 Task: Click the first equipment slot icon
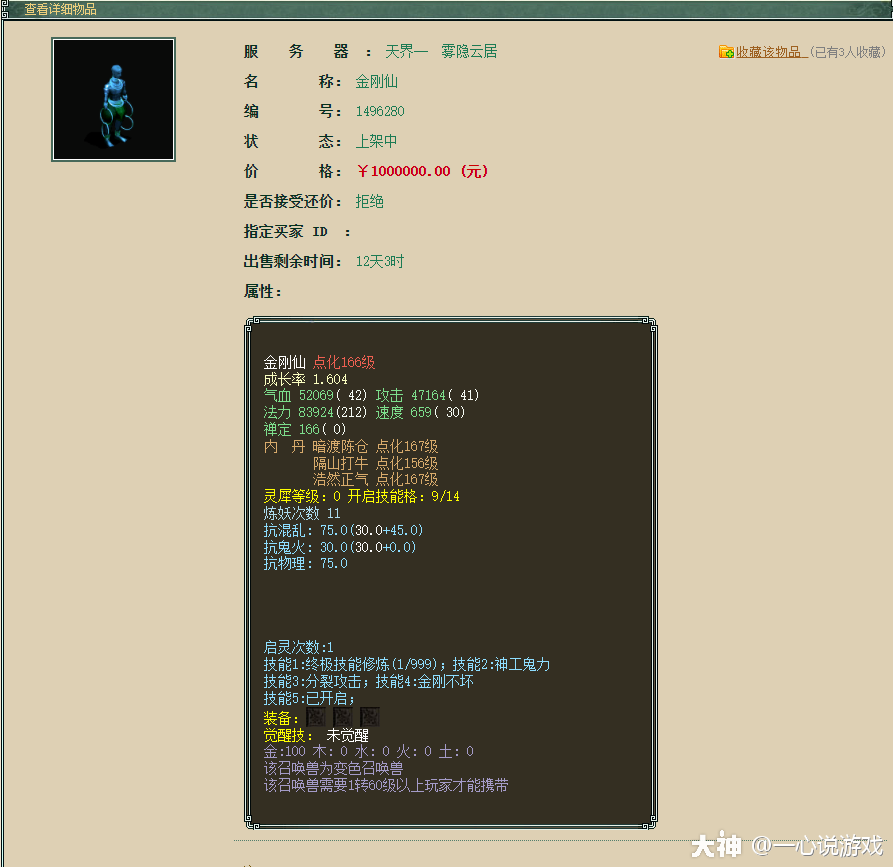tap(316, 718)
